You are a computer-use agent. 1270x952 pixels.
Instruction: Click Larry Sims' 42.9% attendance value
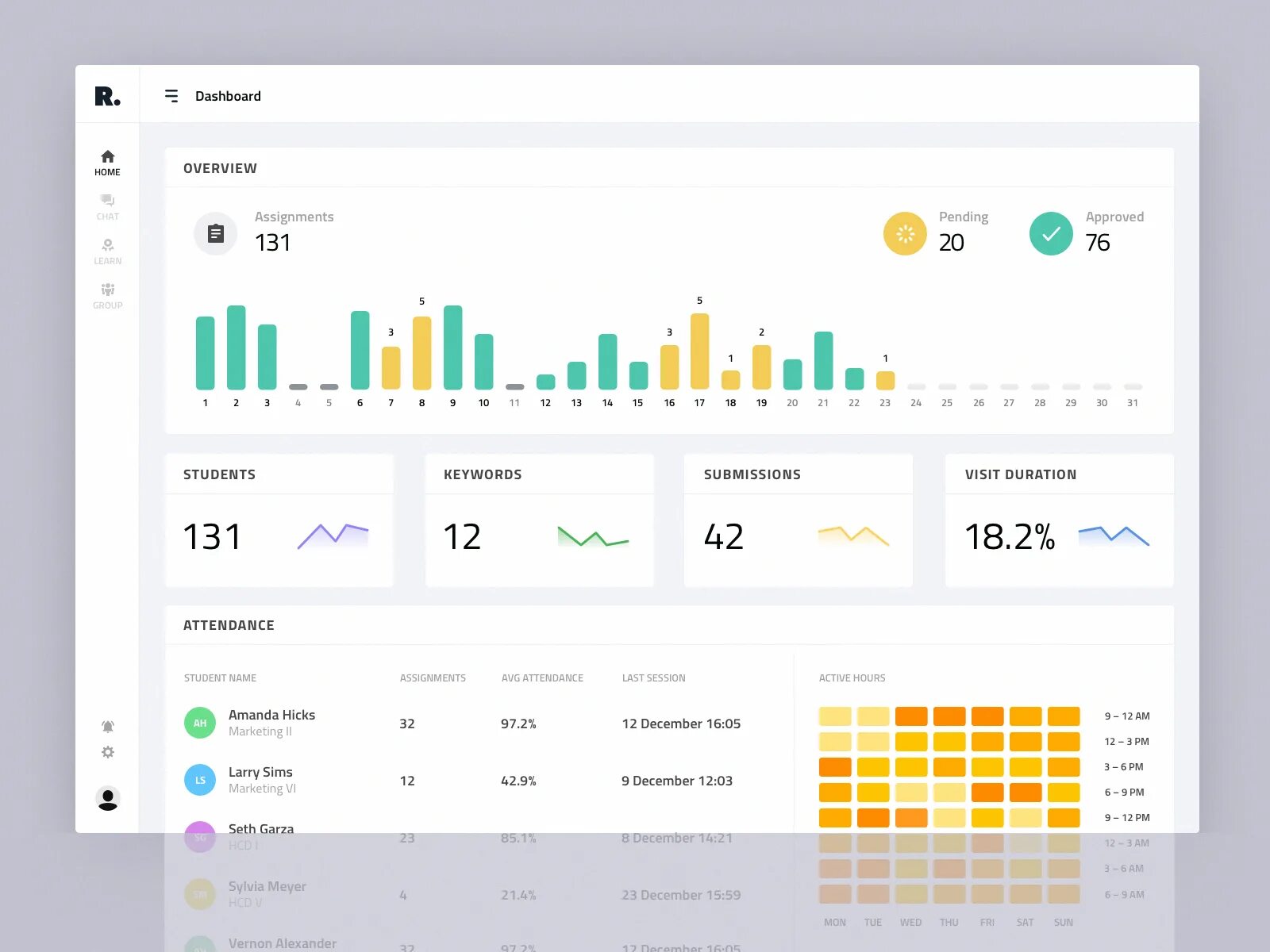click(x=518, y=781)
